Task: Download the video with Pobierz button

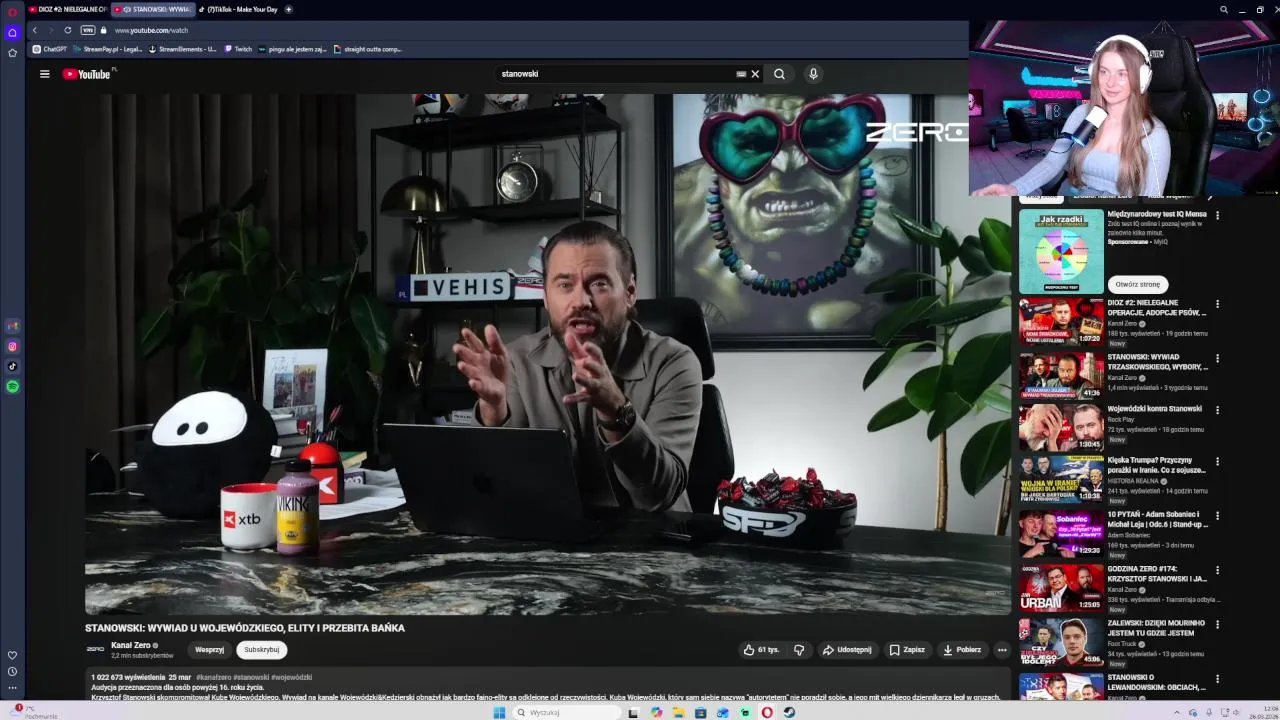Action: pos(962,650)
